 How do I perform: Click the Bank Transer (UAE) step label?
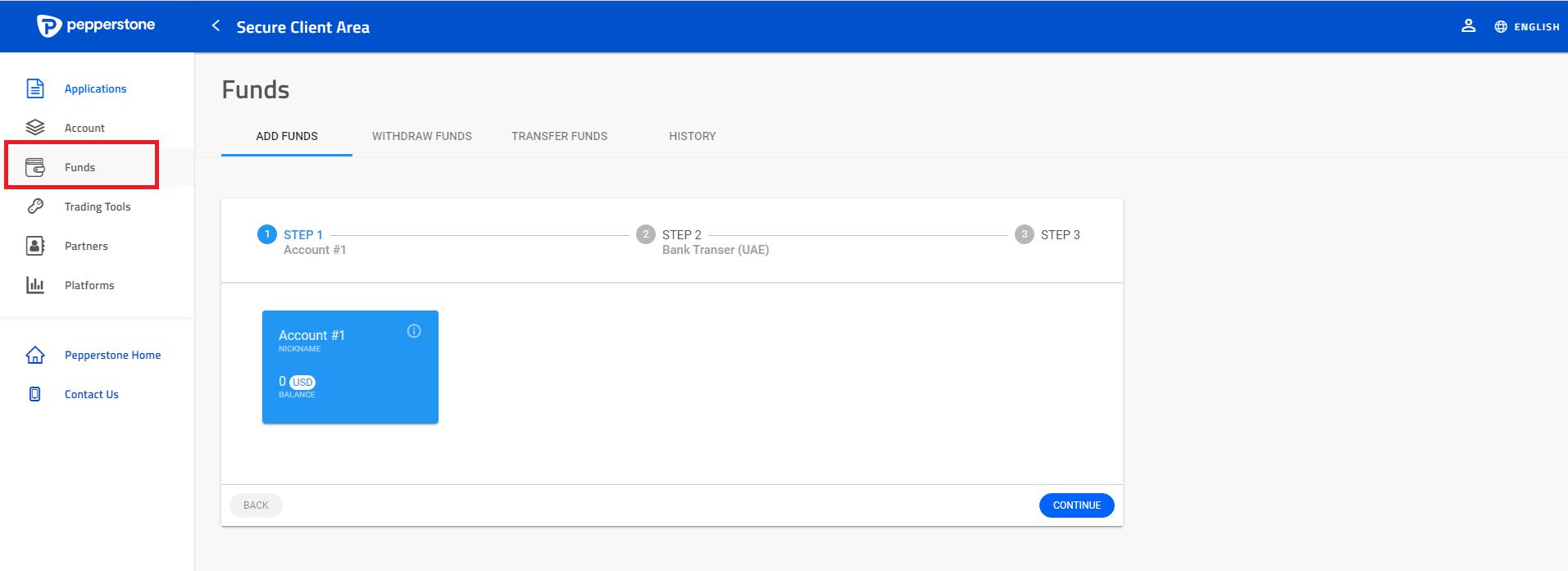point(716,250)
